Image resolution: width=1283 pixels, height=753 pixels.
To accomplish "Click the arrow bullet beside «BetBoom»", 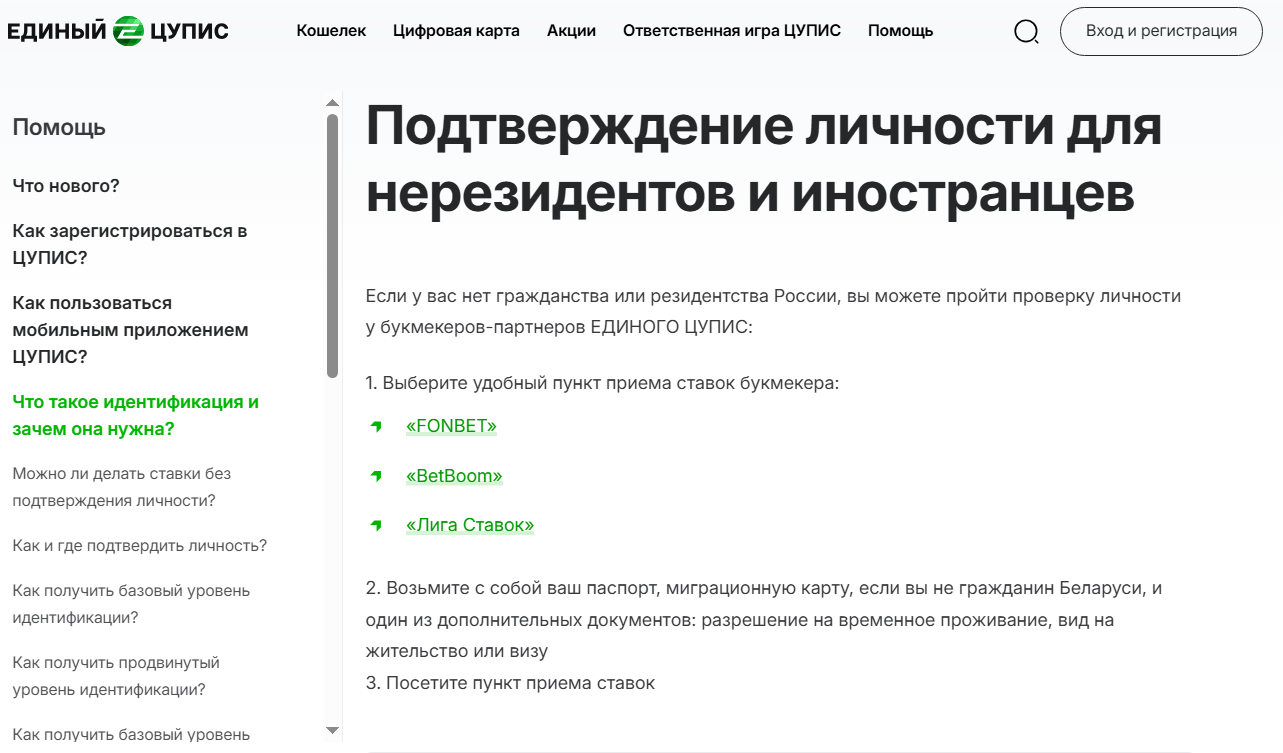I will tap(377, 476).
